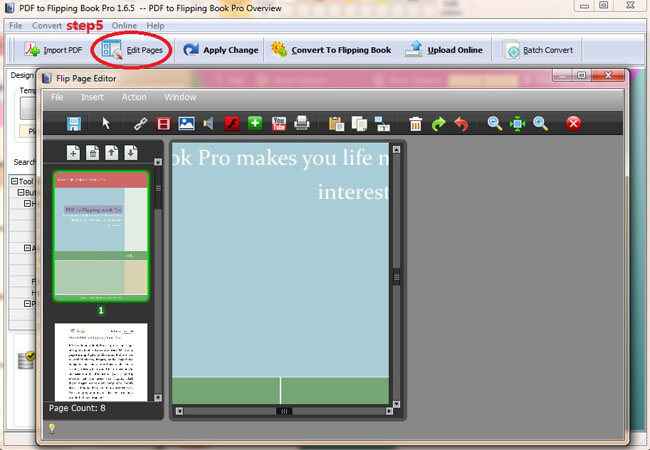The image size is (650, 450).
Task: Add sound with the speaker icon
Action: coord(209,123)
